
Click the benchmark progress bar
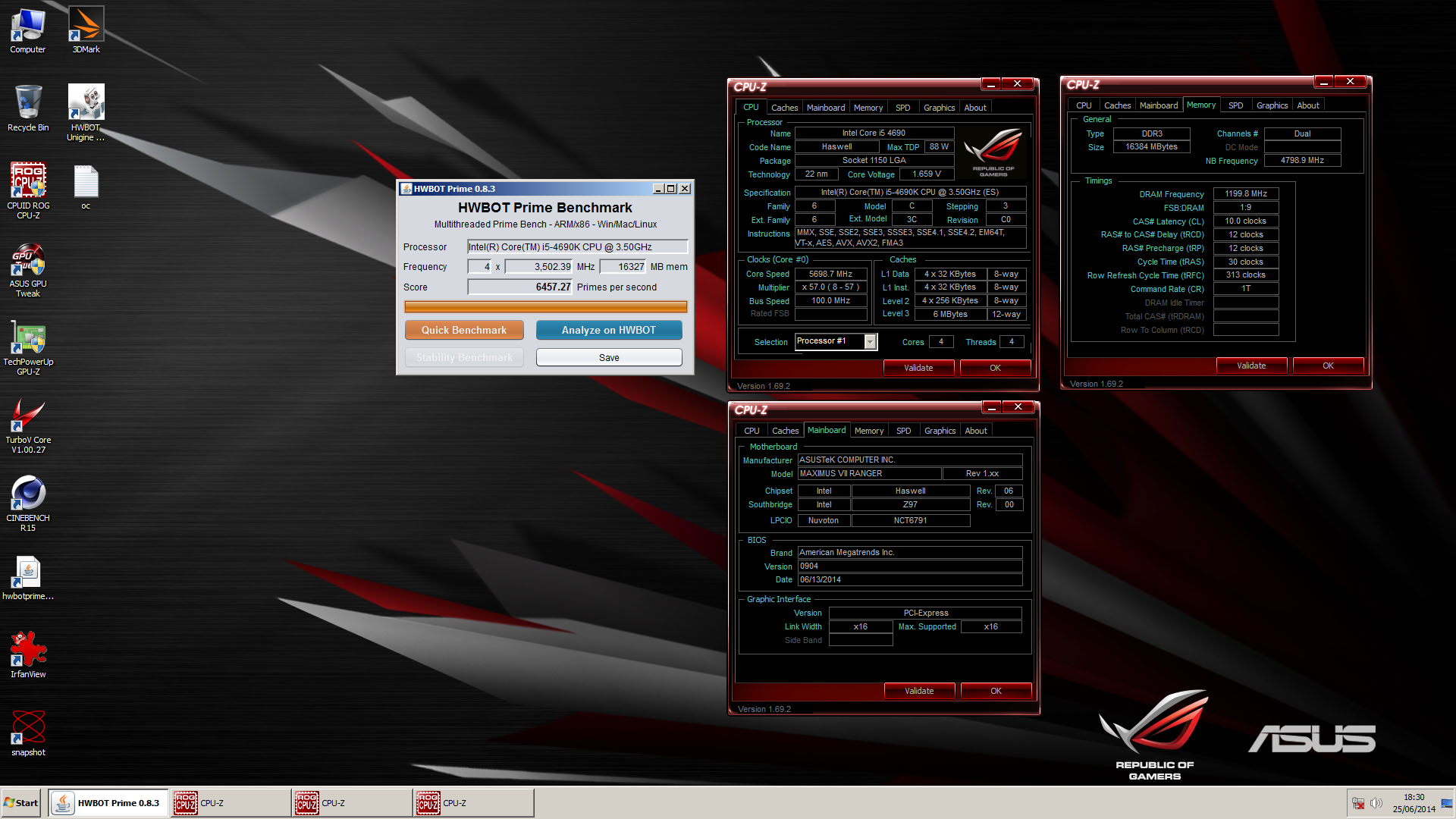545,307
